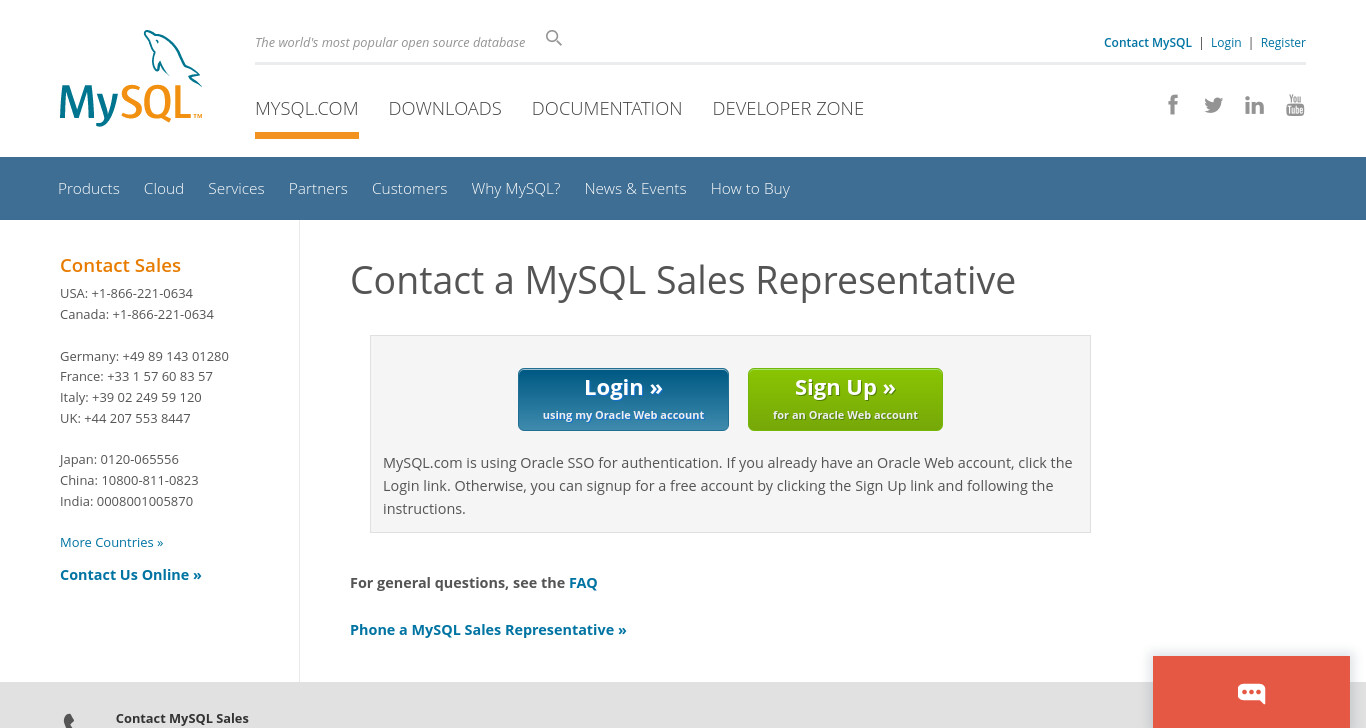Open the More Countries link
The image size is (1366, 728).
[x=111, y=542]
